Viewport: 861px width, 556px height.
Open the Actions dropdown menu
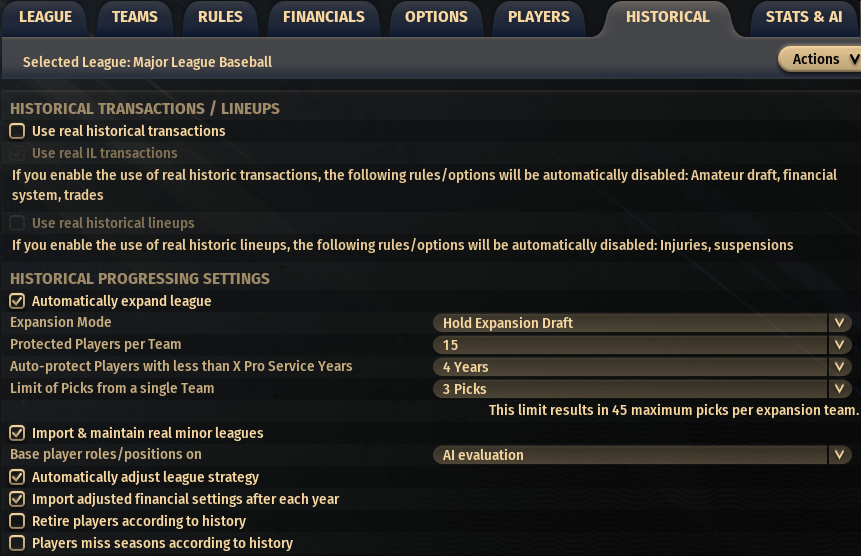click(x=819, y=59)
